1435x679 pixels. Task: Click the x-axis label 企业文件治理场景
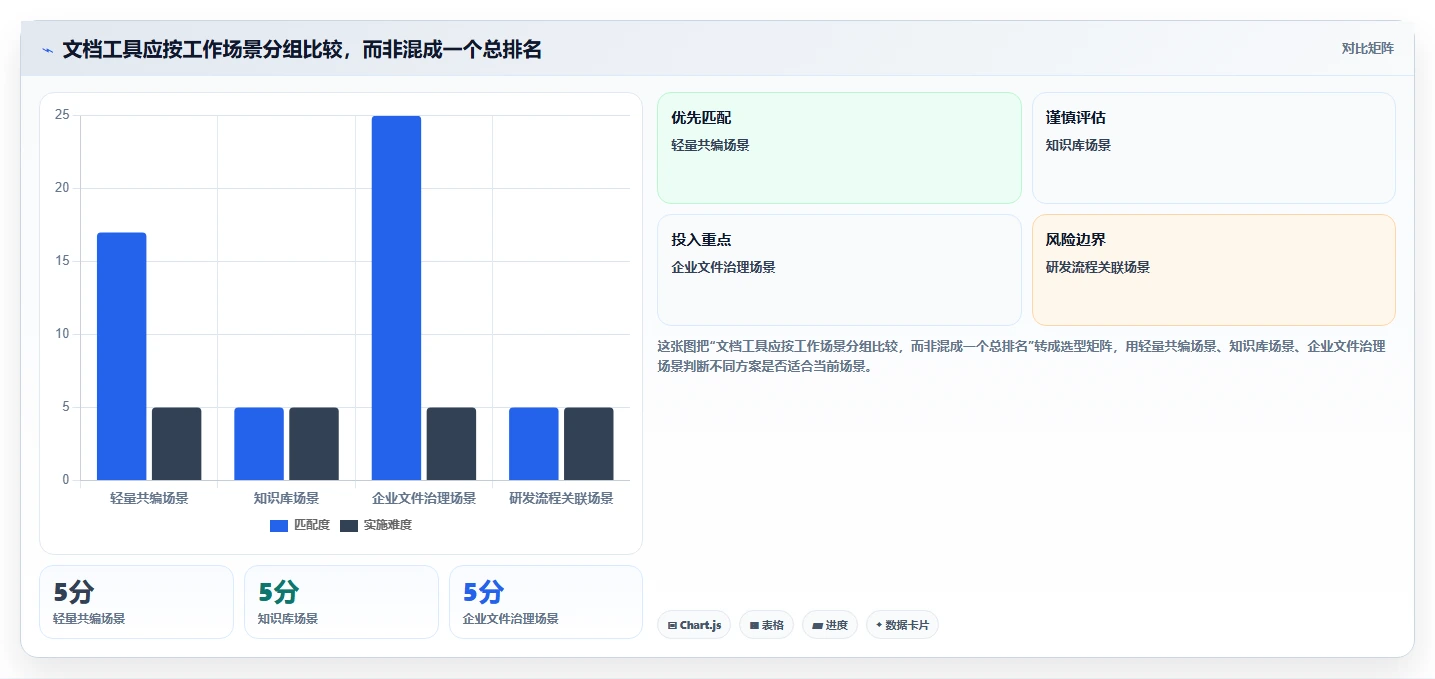(x=424, y=498)
